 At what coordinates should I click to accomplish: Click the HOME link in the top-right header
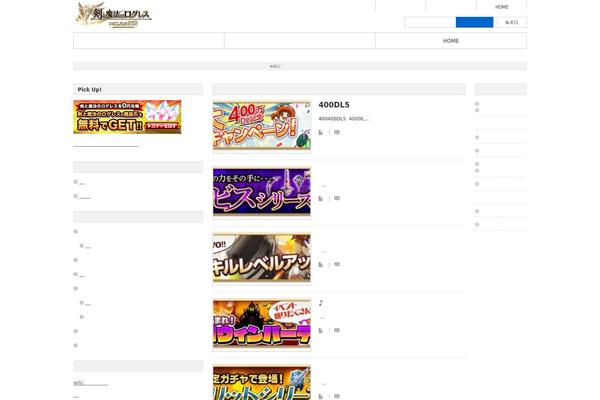click(x=501, y=7)
